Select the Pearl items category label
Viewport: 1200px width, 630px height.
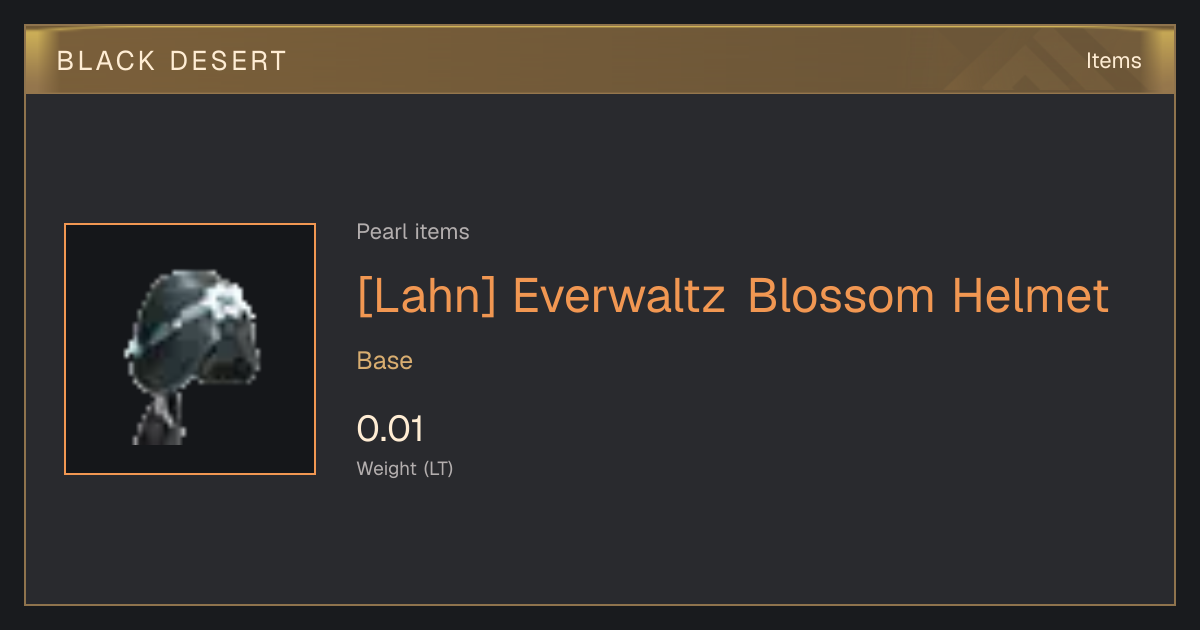point(413,232)
